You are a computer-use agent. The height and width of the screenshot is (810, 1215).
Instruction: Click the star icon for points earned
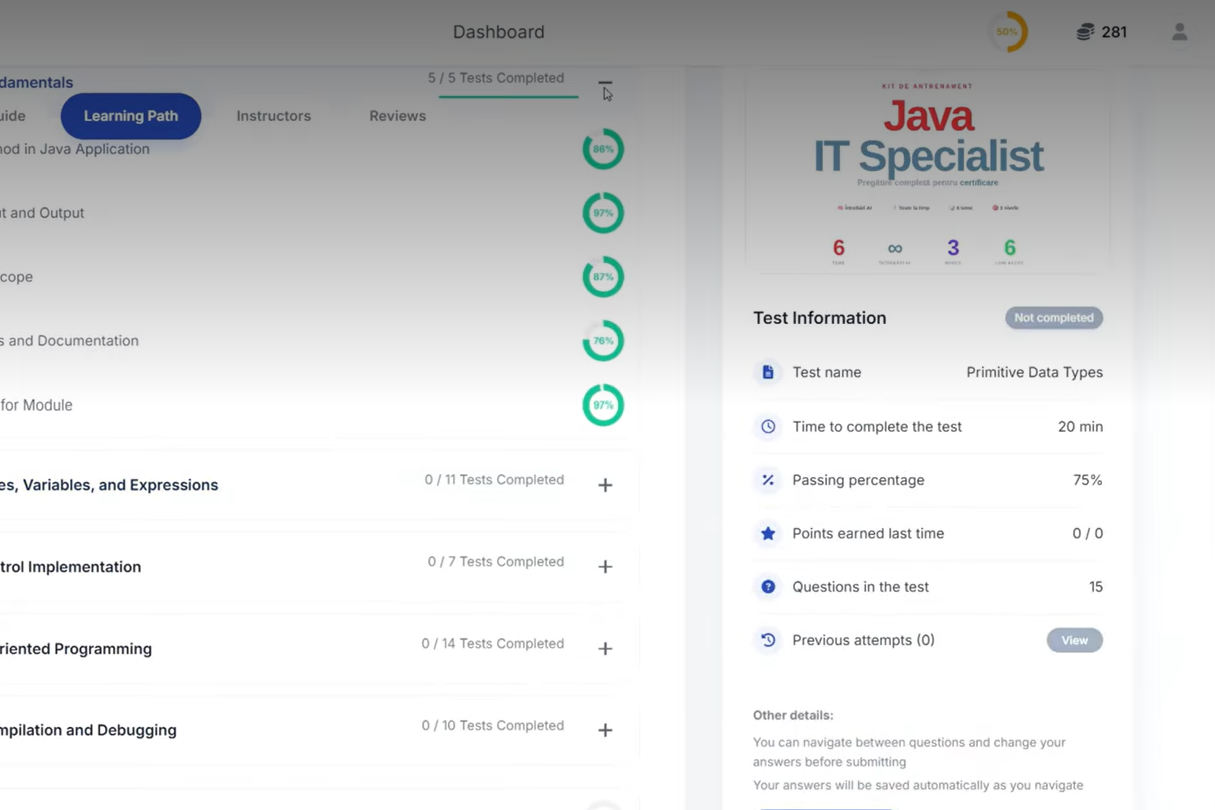coord(768,533)
